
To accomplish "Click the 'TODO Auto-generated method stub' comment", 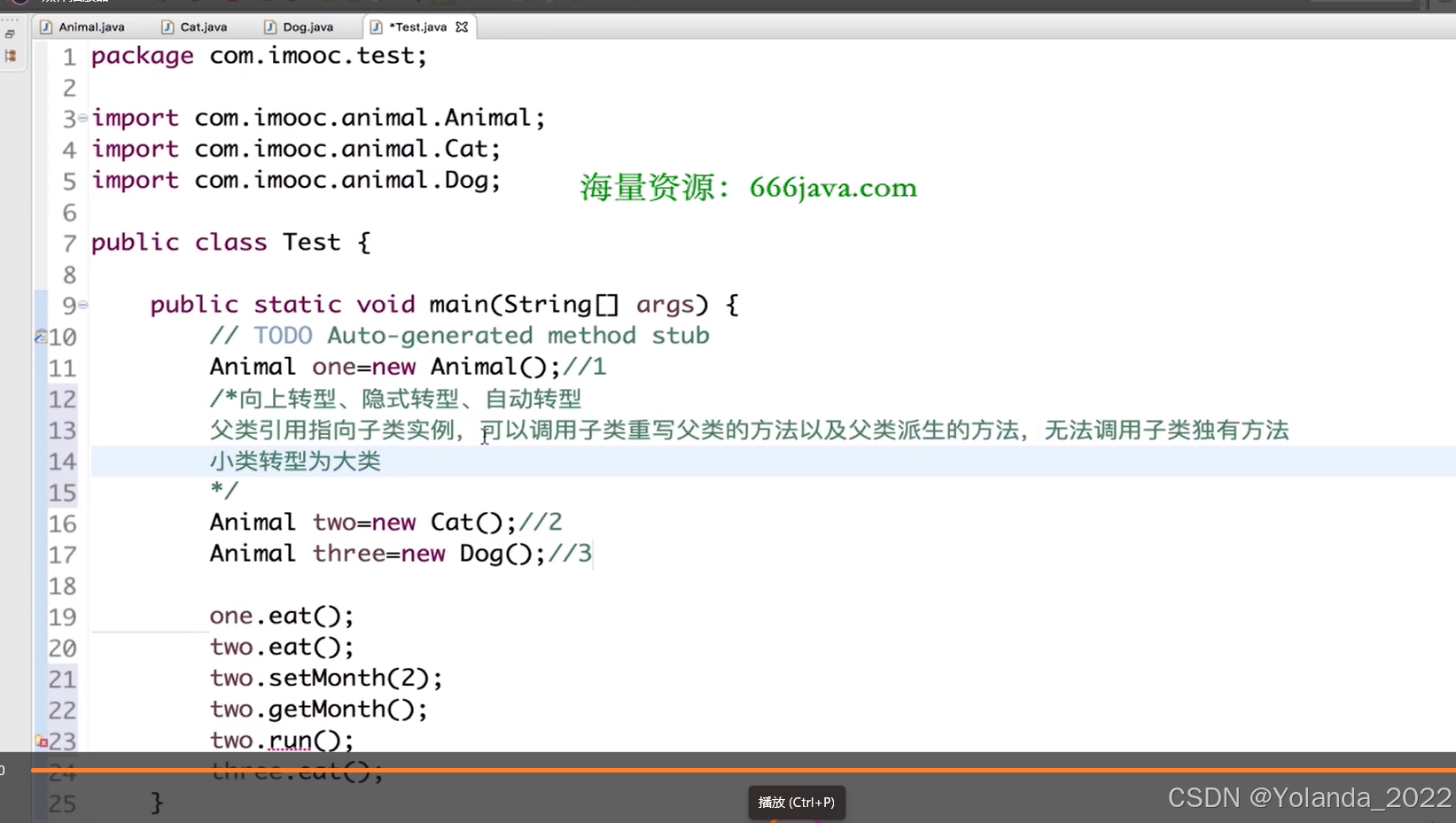I will click(x=481, y=336).
